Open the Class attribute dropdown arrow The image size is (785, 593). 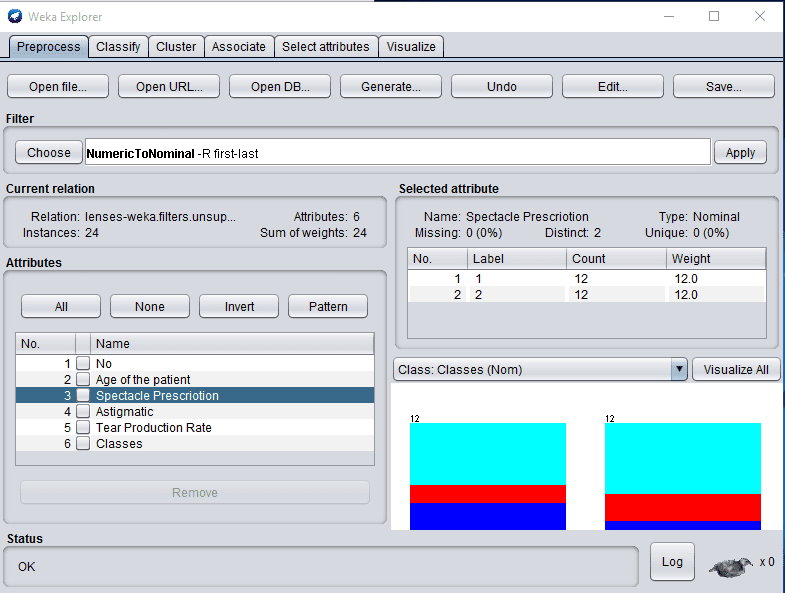pos(679,370)
